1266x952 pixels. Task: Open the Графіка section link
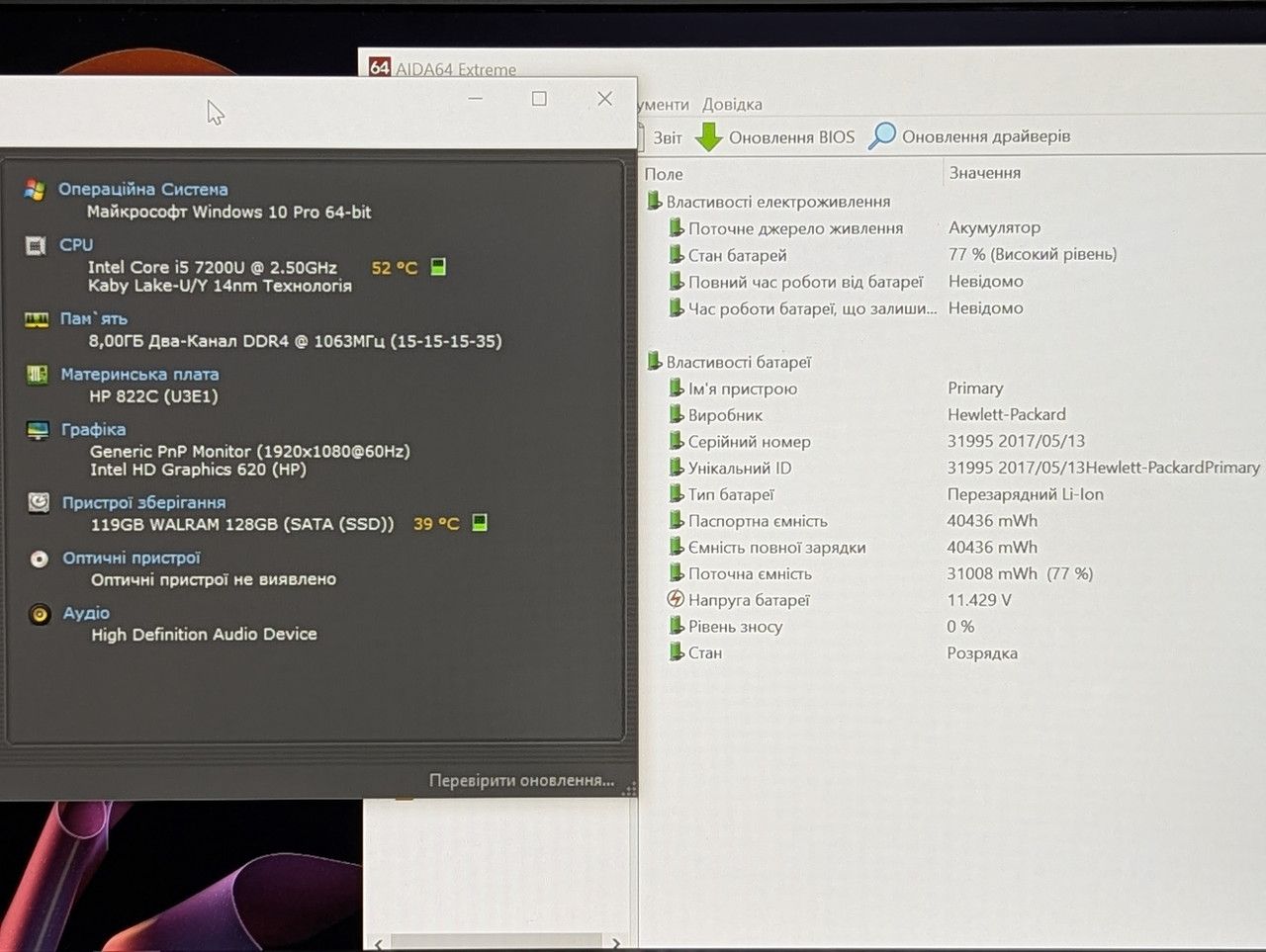(x=93, y=429)
